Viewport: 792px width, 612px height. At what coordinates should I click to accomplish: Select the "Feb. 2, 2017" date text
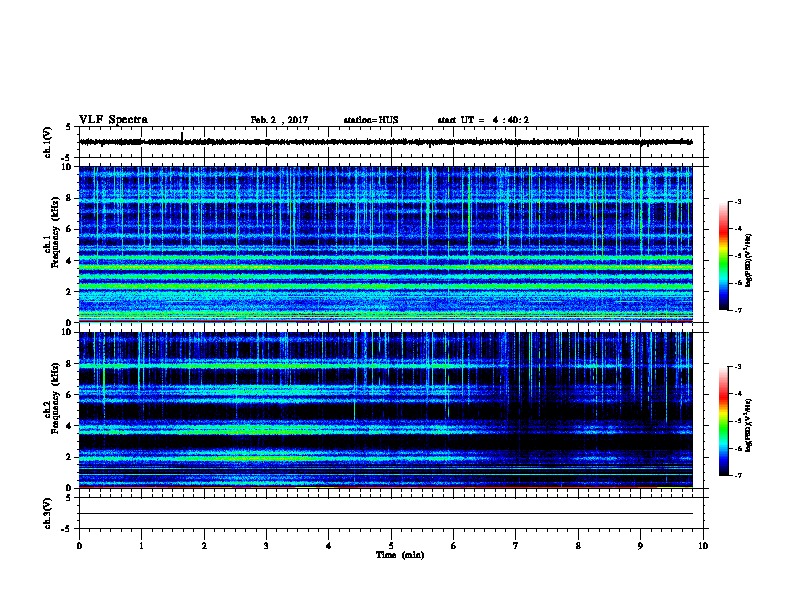click(279, 120)
